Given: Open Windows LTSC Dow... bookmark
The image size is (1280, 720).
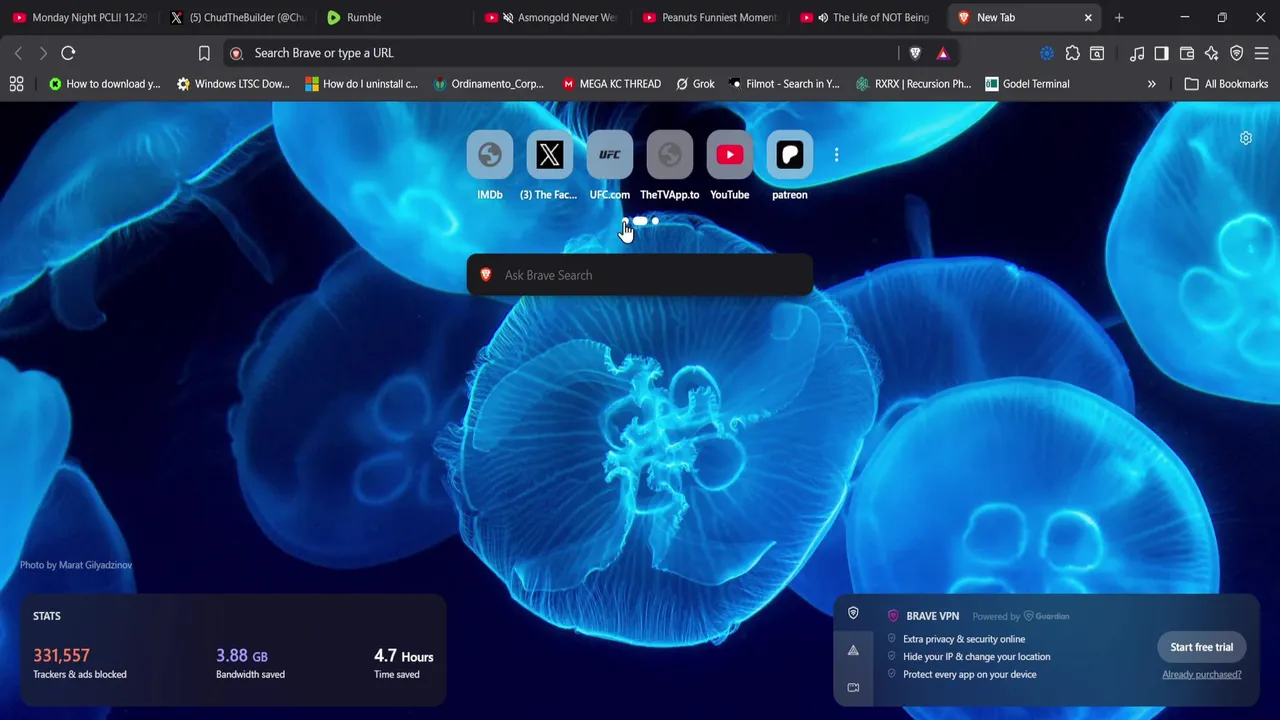Looking at the screenshot, I should (x=233, y=84).
